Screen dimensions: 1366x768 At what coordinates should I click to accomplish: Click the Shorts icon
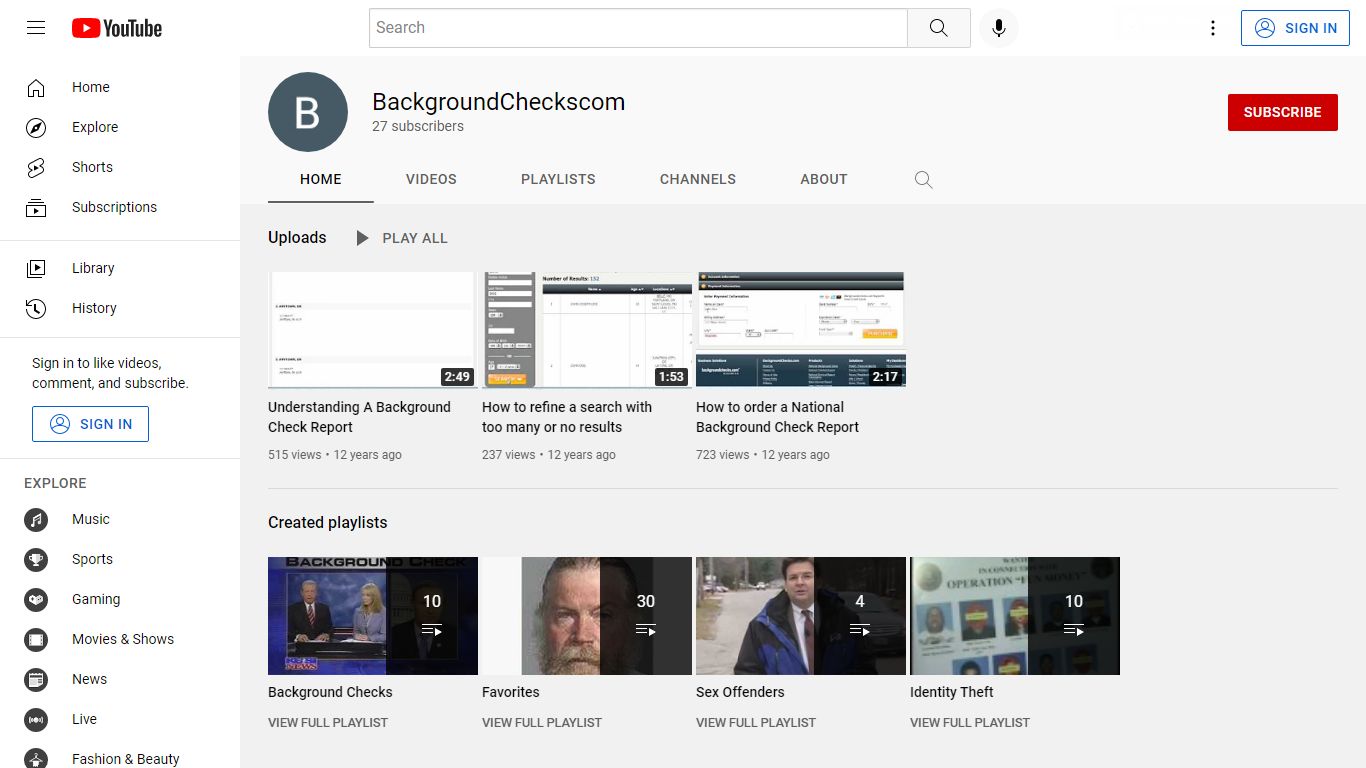click(x=36, y=168)
